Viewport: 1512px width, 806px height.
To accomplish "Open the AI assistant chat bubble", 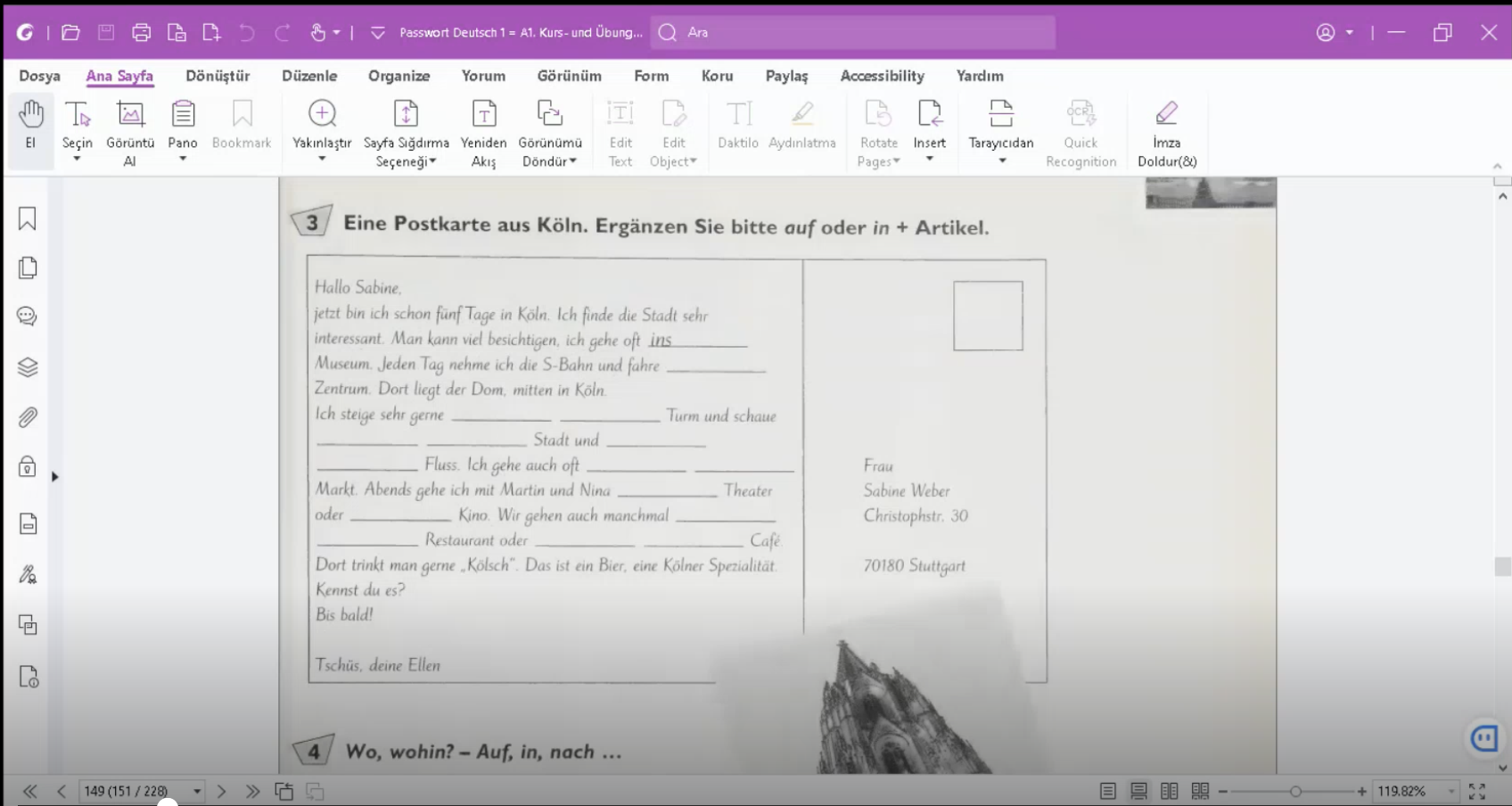I will 1484,738.
